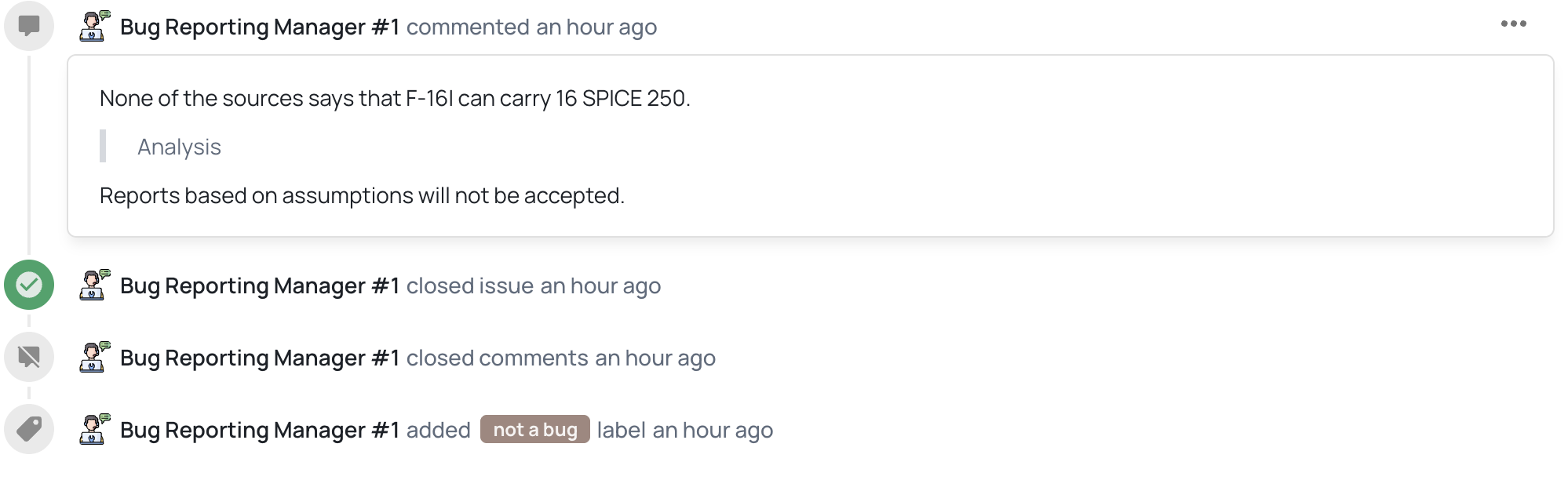The width and height of the screenshot is (1568, 480).
Task: Click the speech bubble comment timeline icon
Action: point(29,26)
